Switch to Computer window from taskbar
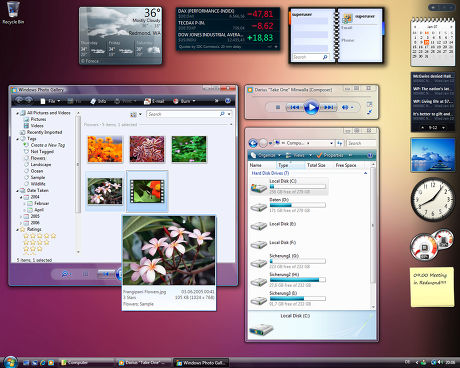 87,363
